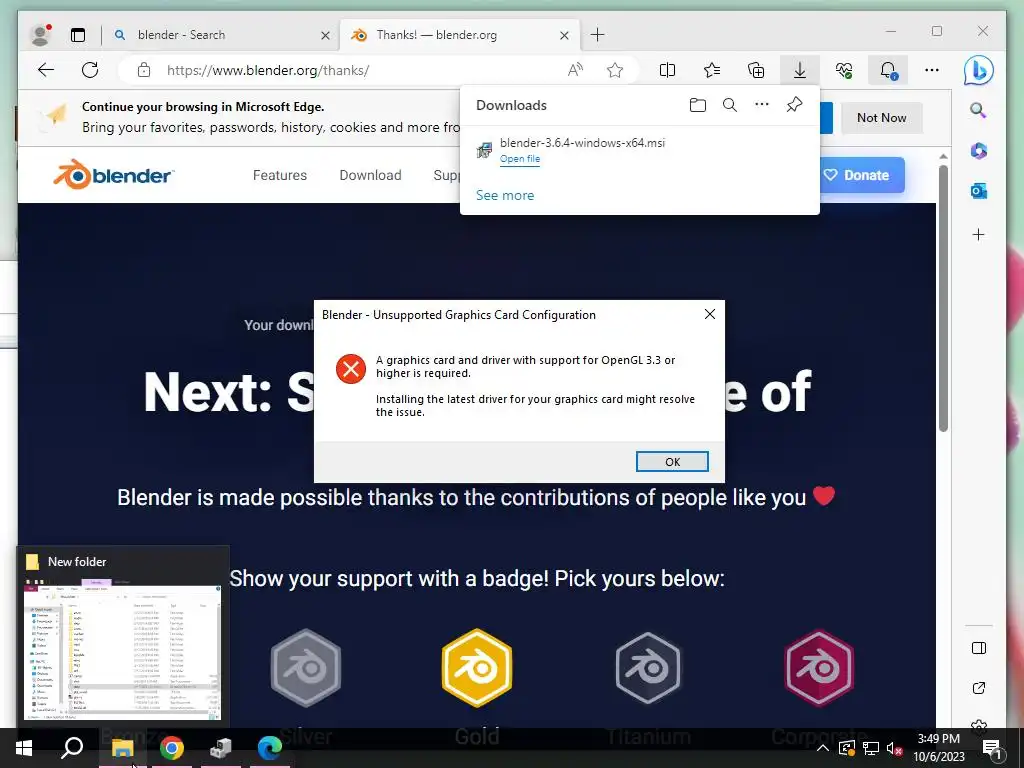Screen dimensions: 1024x768
Task: Select the Silver badge
Action: pyautogui.click(x=306, y=668)
